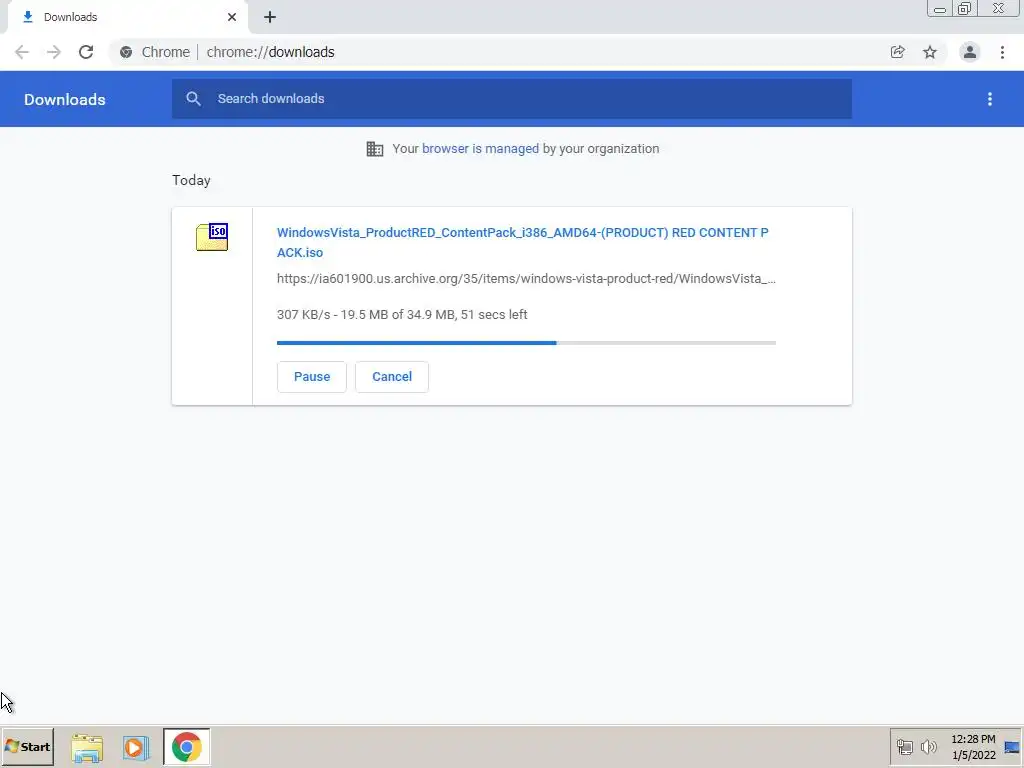Click the search magnifier icon

pos(193,99)
